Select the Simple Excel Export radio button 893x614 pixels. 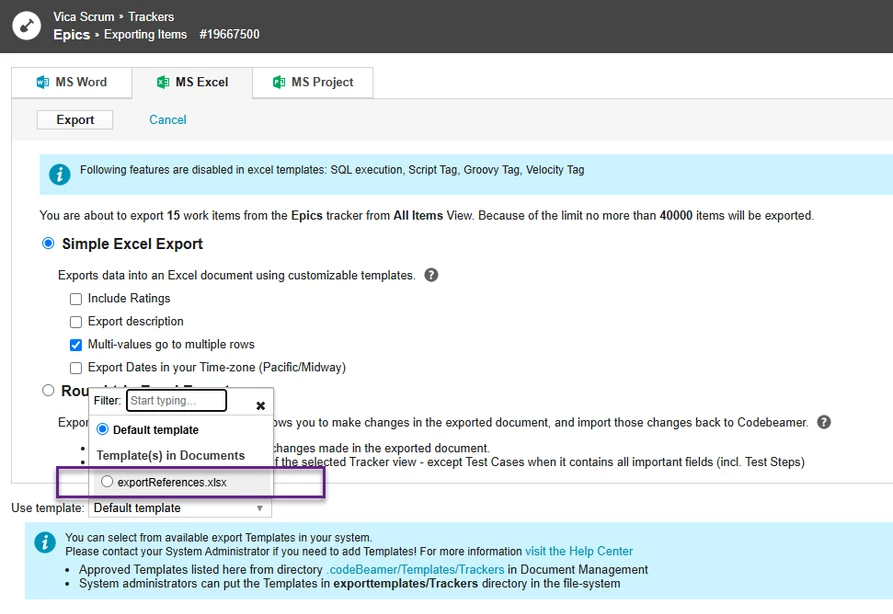coord(48,243)
